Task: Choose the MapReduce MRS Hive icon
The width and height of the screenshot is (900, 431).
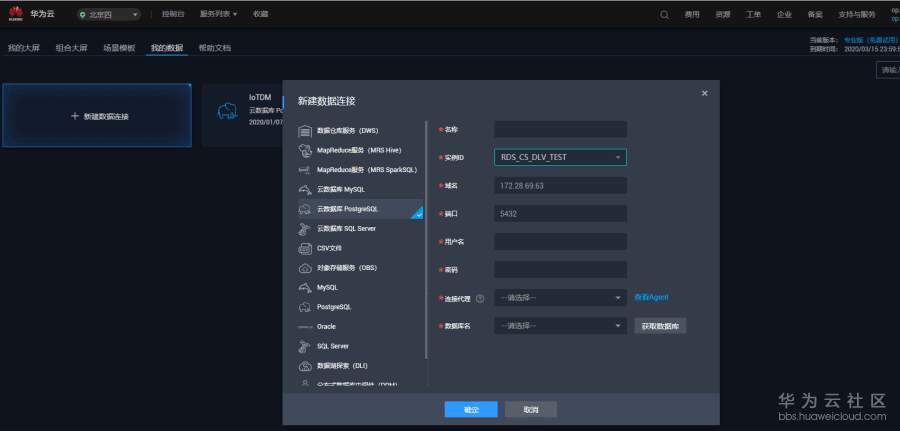Action: [305, 151]
